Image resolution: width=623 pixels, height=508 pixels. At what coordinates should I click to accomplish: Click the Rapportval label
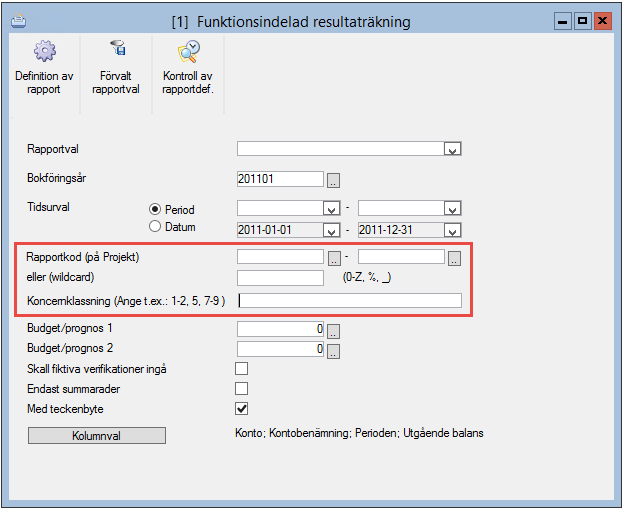[53, 149]
